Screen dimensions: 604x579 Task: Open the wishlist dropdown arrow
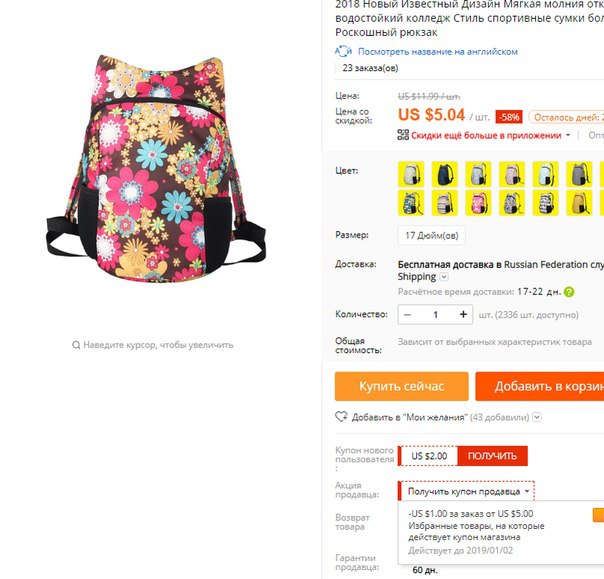click(x=538, y=417)
